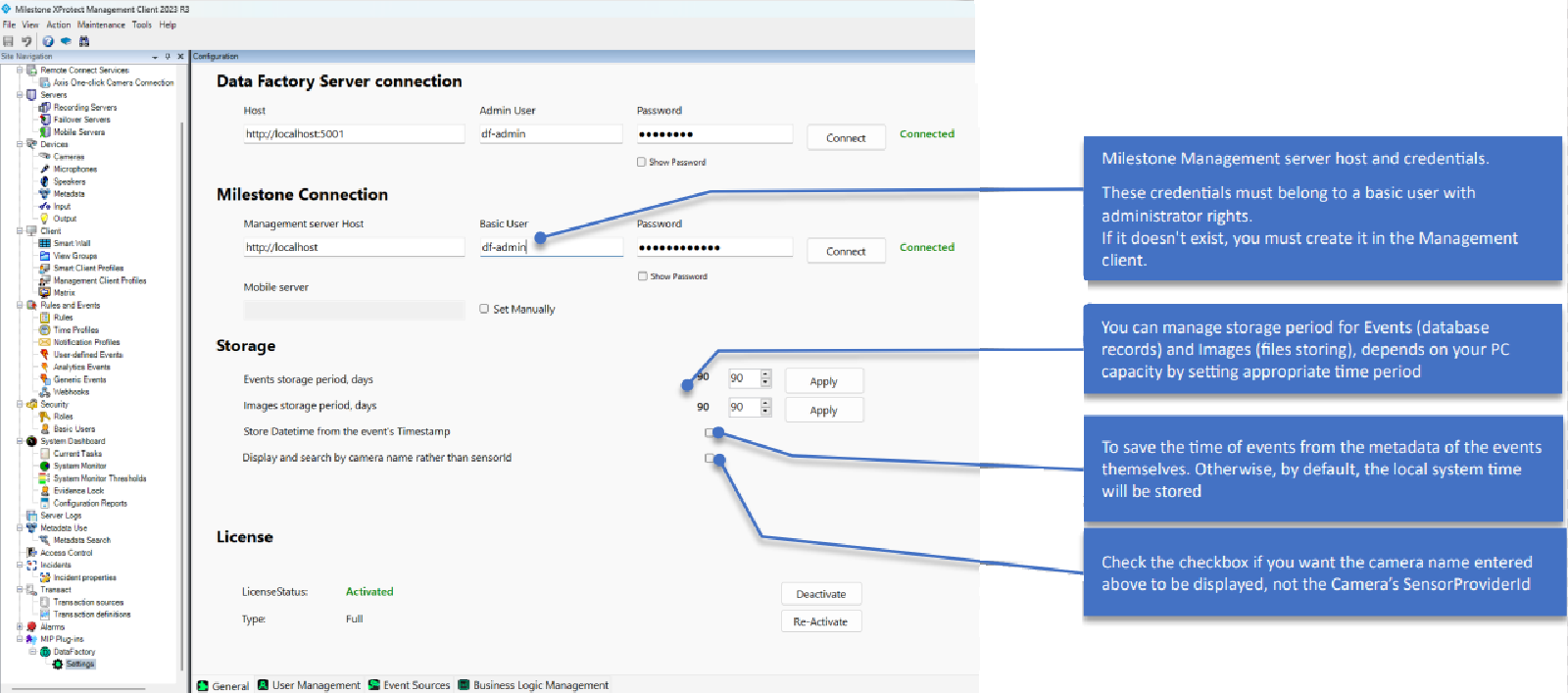Select the View Groups icon
This screenshot has height=693, width=1568.
(45, 256)
